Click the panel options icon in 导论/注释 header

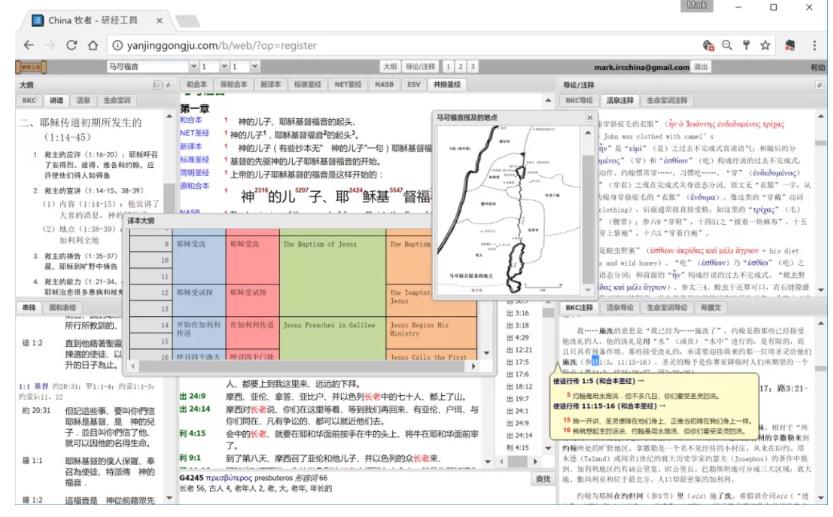(x=819, y=86)
